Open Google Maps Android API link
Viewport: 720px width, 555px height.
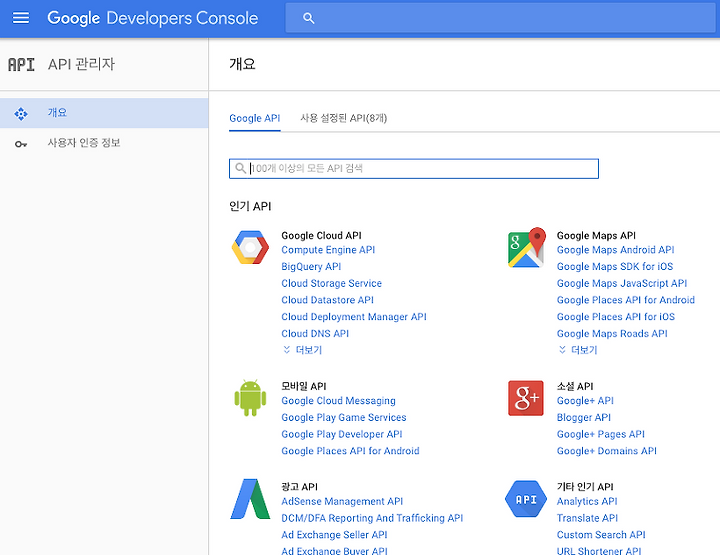coord(615,250)
